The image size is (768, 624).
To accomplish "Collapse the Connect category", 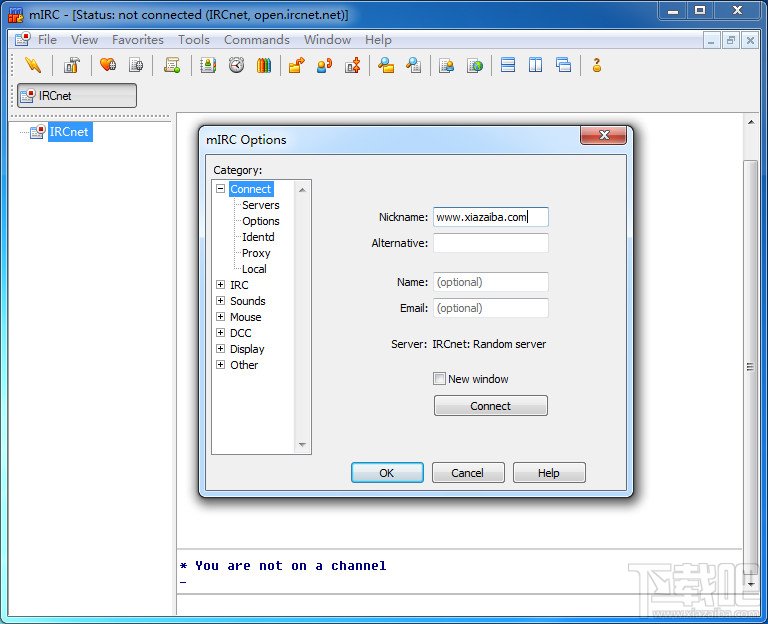I will coord(220,189).
